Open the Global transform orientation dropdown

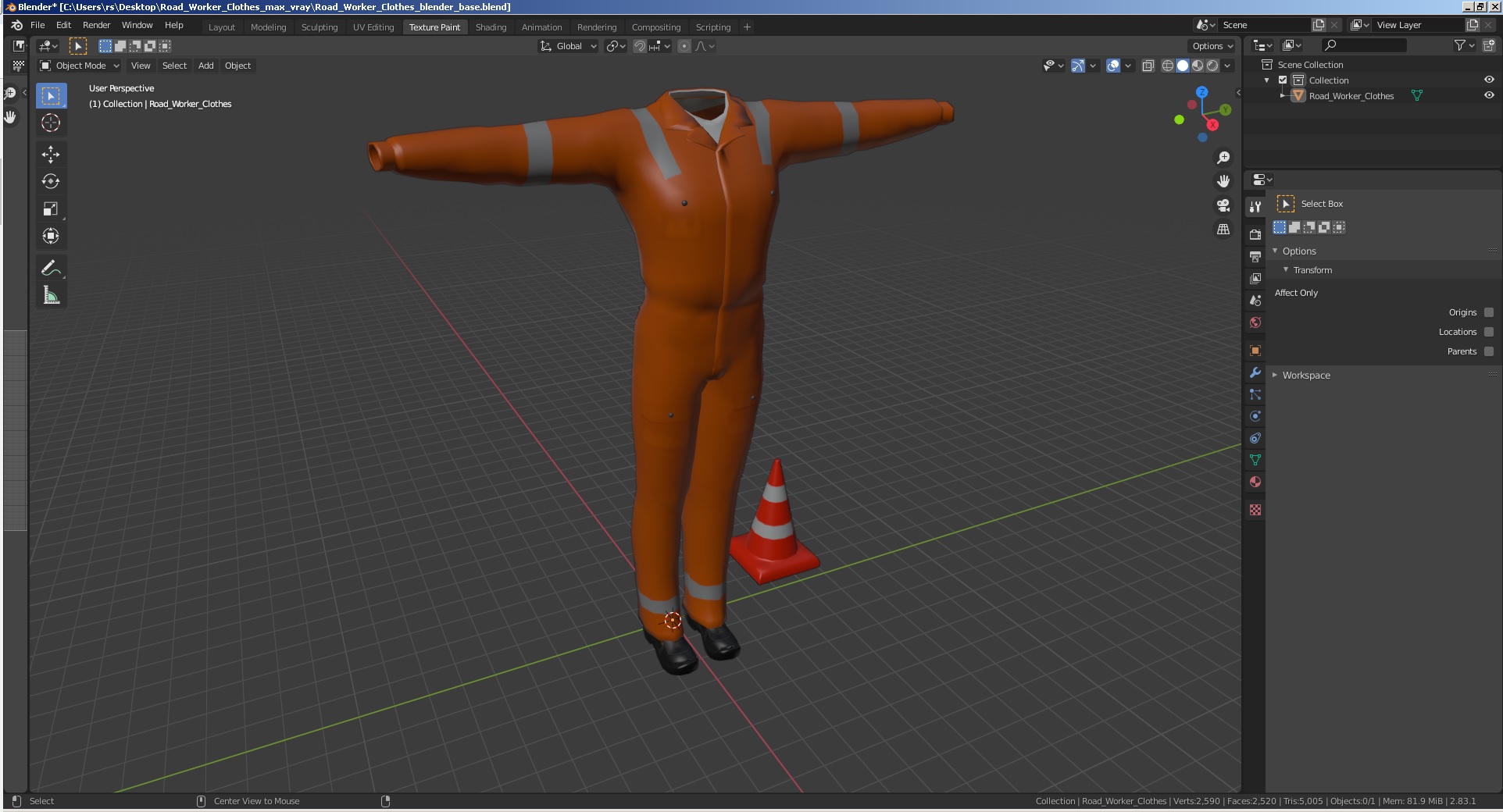pyautogui.click(x=569, y=46)
